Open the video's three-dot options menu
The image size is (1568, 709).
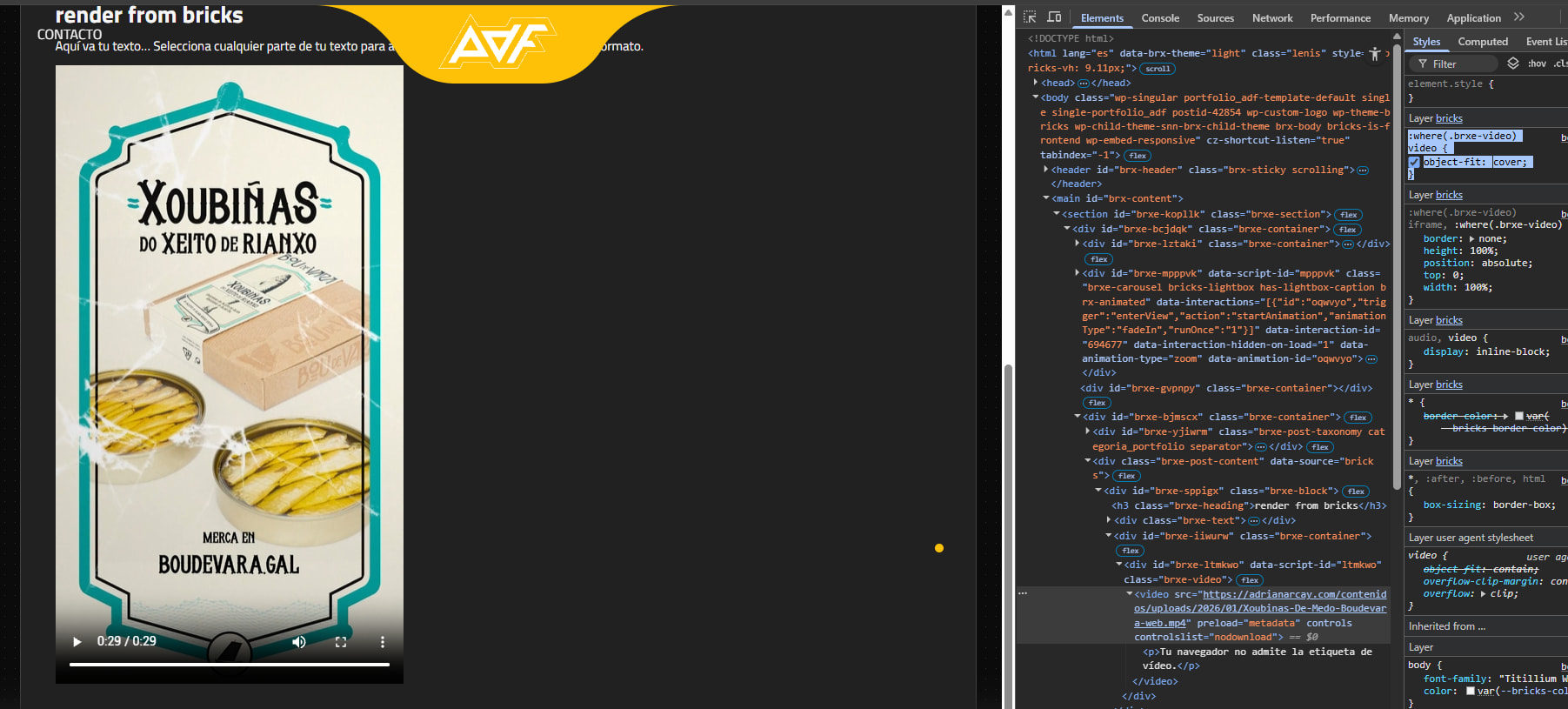382,642
